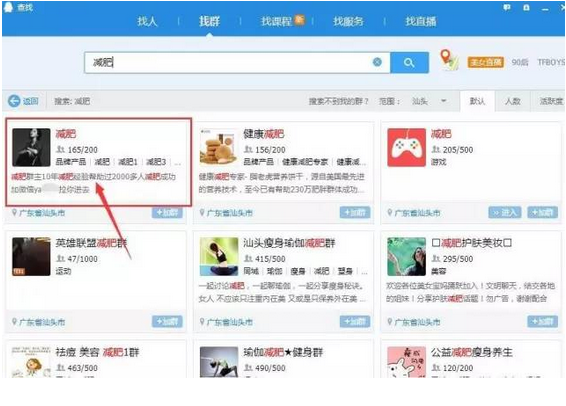This screenshot has height=406, width=566.
Task: Join the 英雄联盟减肥群 group
Action: (x=167, y=322)
